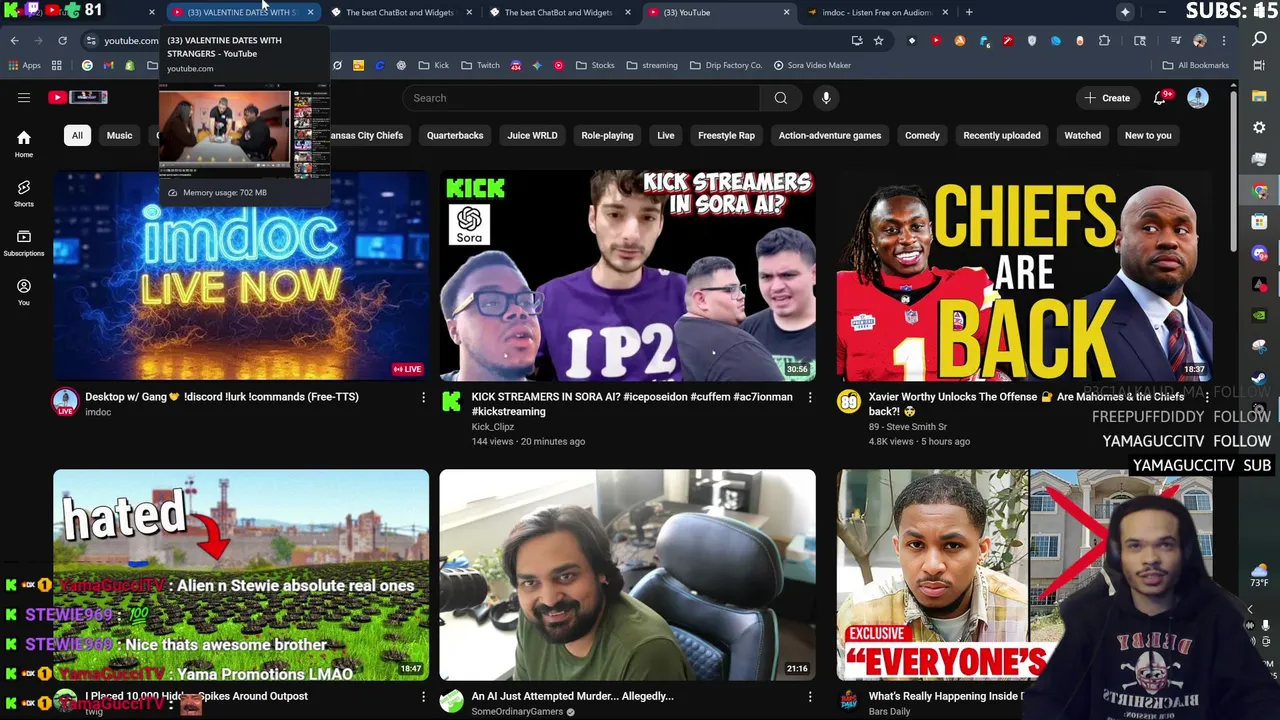This screenshot has height=720, width=1280.
Task: Click the Kick_Clipz channel avatar
Action: (x=452, y=402)
